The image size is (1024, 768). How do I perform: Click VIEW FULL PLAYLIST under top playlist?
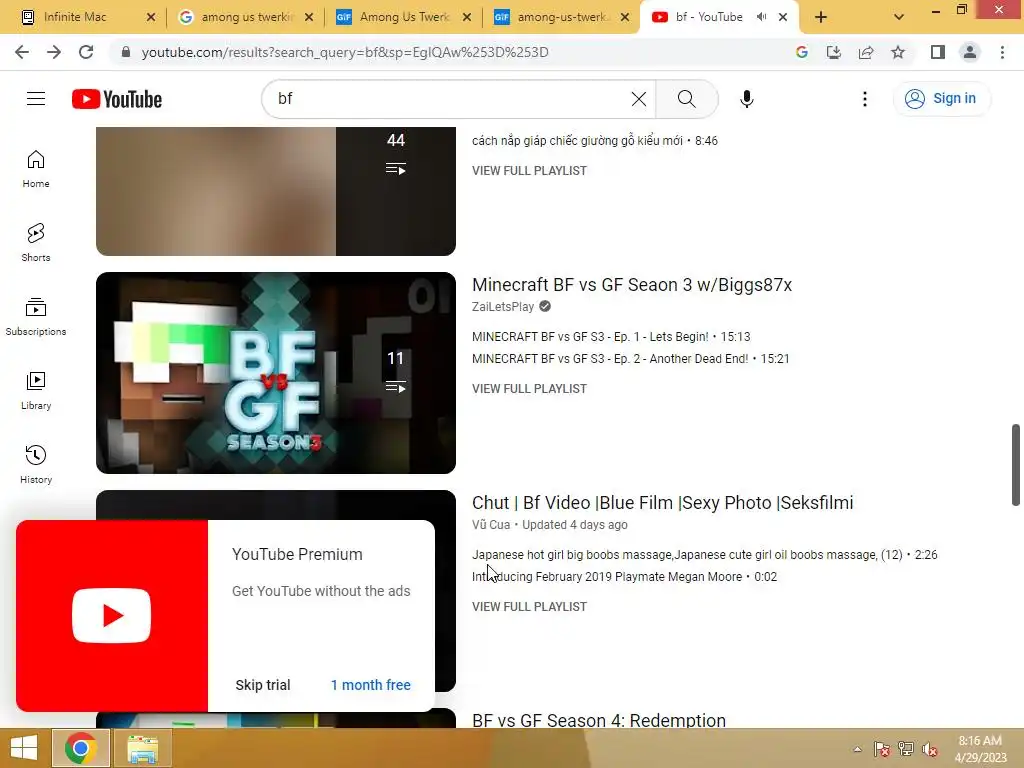pos(529,170)
